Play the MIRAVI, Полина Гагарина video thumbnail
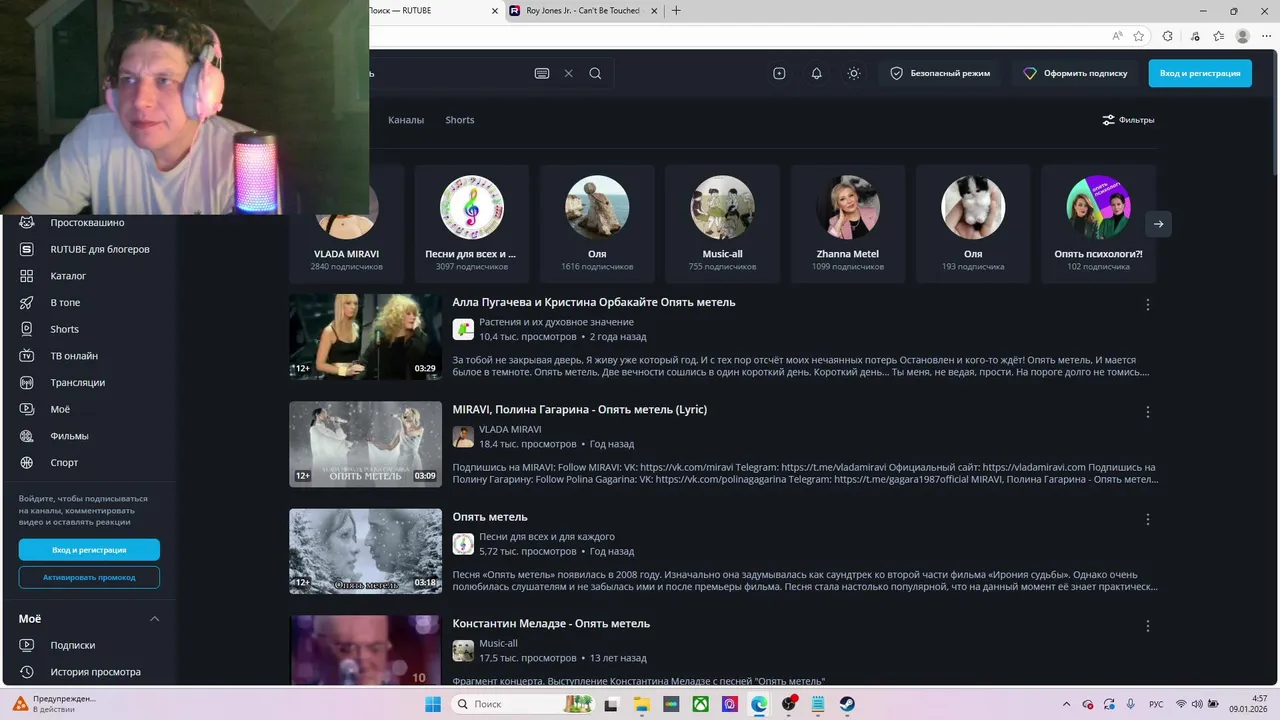The height and width of the screenshot is (720, 1280). pyautogui.click(x=365, y=444)
